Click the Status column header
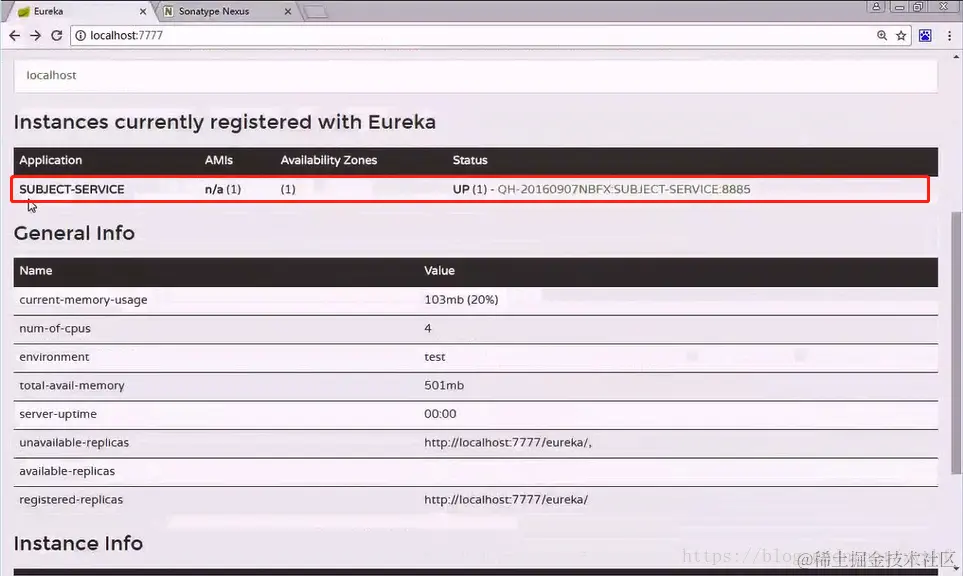 tap(470, 160)
